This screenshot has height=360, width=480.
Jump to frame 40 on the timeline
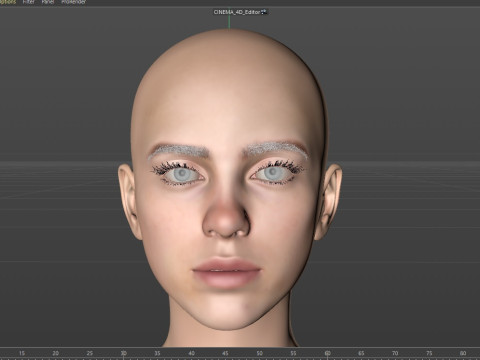tap(191, 353)
